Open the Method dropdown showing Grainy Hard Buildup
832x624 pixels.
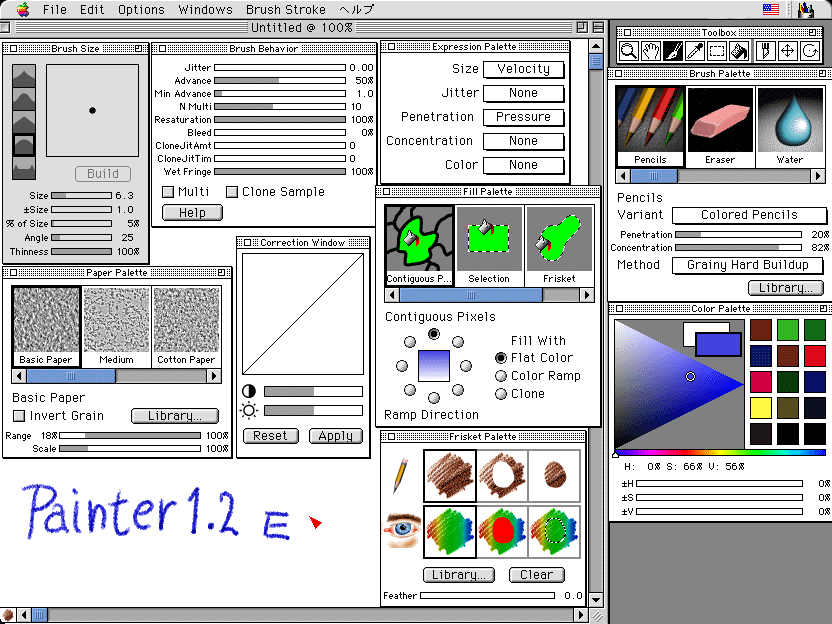click(x=748, y=265)
